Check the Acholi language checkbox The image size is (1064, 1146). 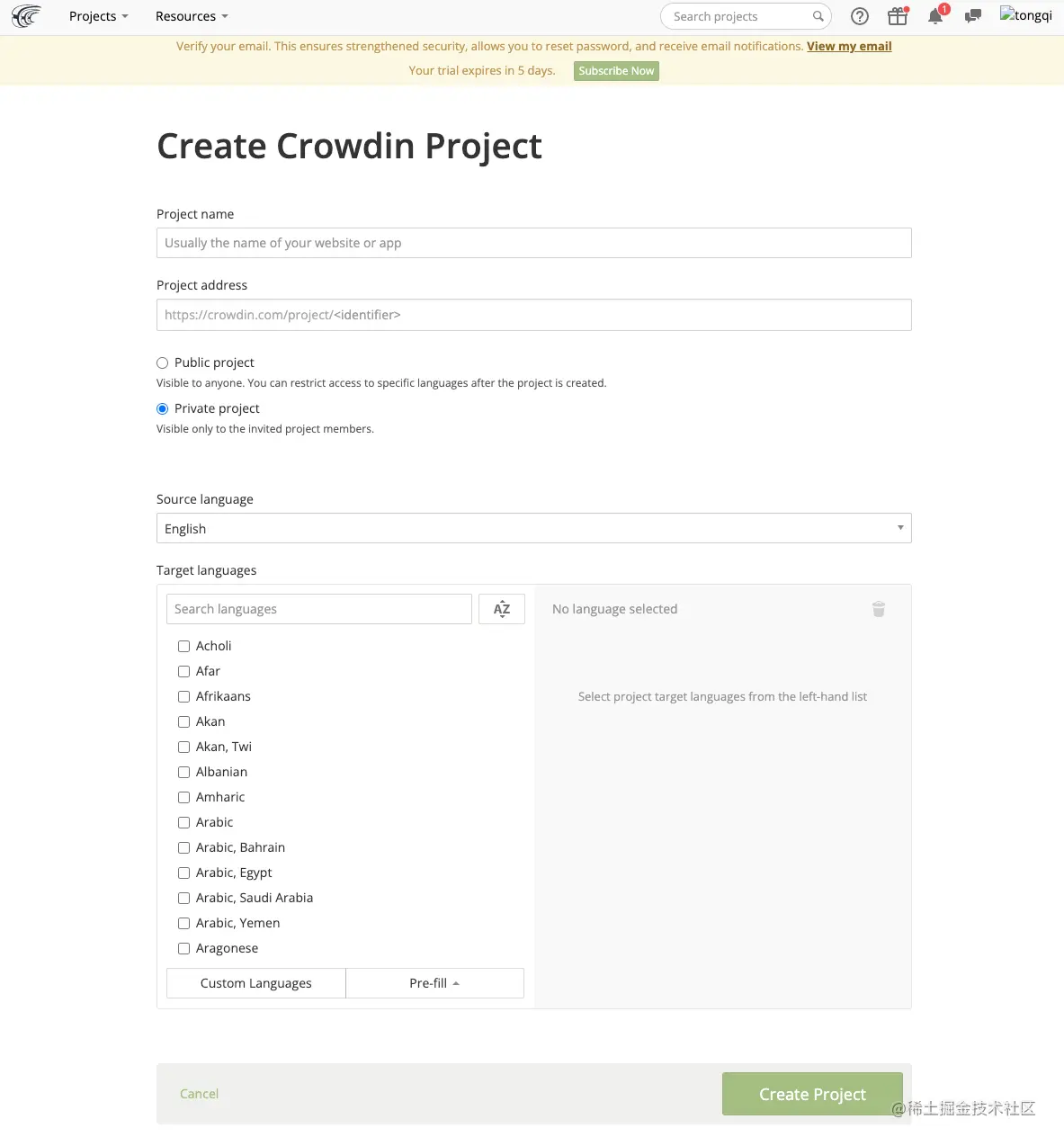coord(183,646)
